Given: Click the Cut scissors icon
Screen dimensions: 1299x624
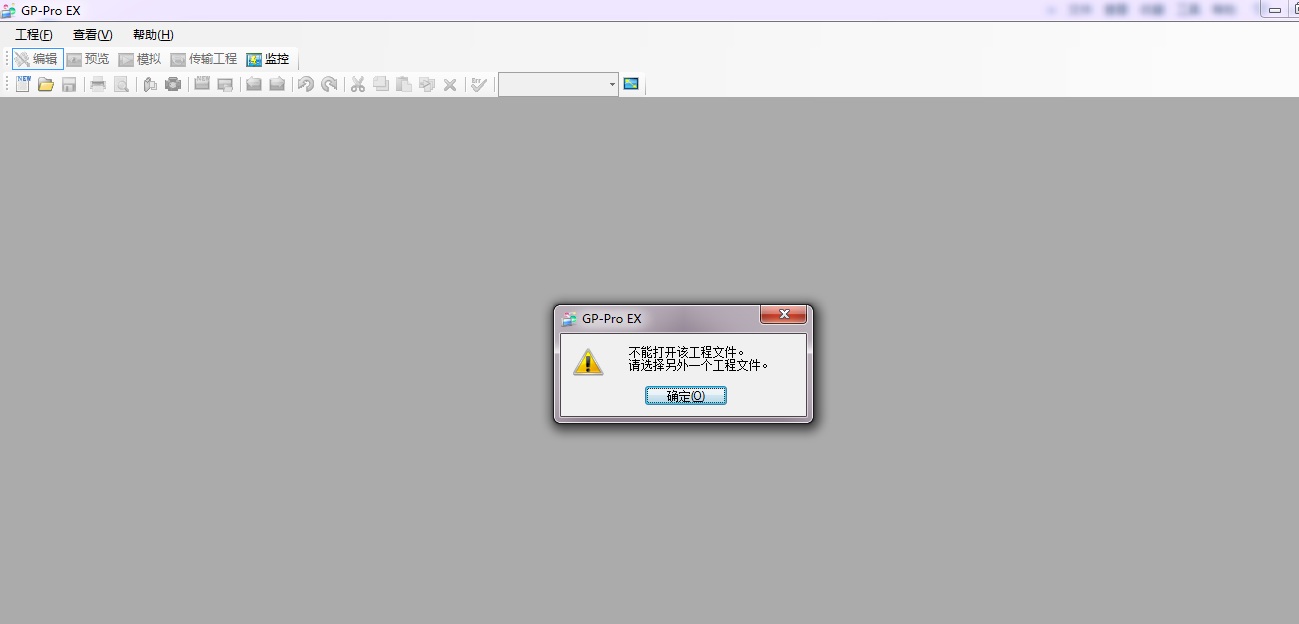Looking at the screenshot, I should point(357,84).
